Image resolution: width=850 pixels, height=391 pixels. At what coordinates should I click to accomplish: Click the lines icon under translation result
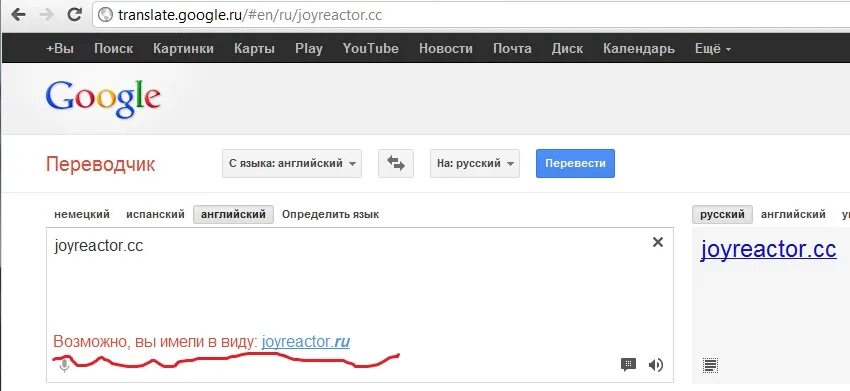710,366
